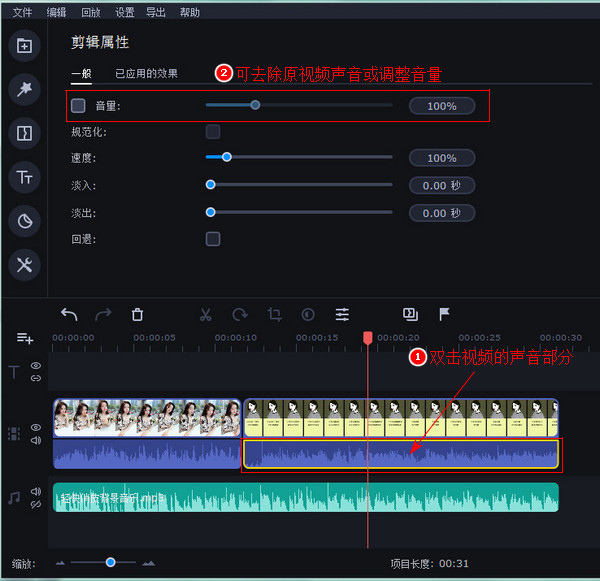Click the transition wizard icon

click(x=410, y=315)
